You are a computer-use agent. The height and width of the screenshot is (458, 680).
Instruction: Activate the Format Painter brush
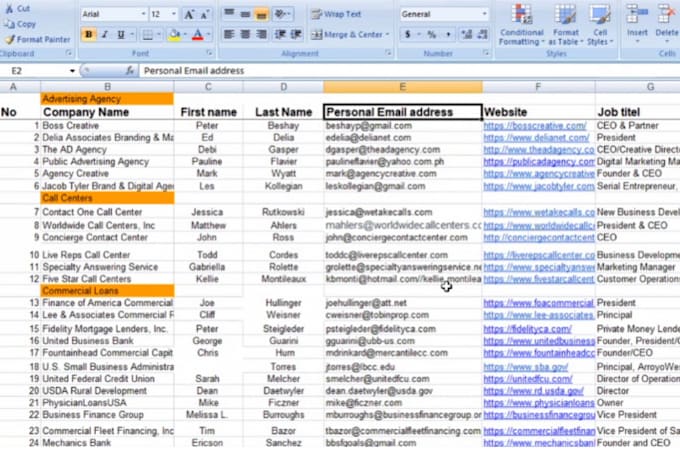pyautogui.click(x=10, y=39)
